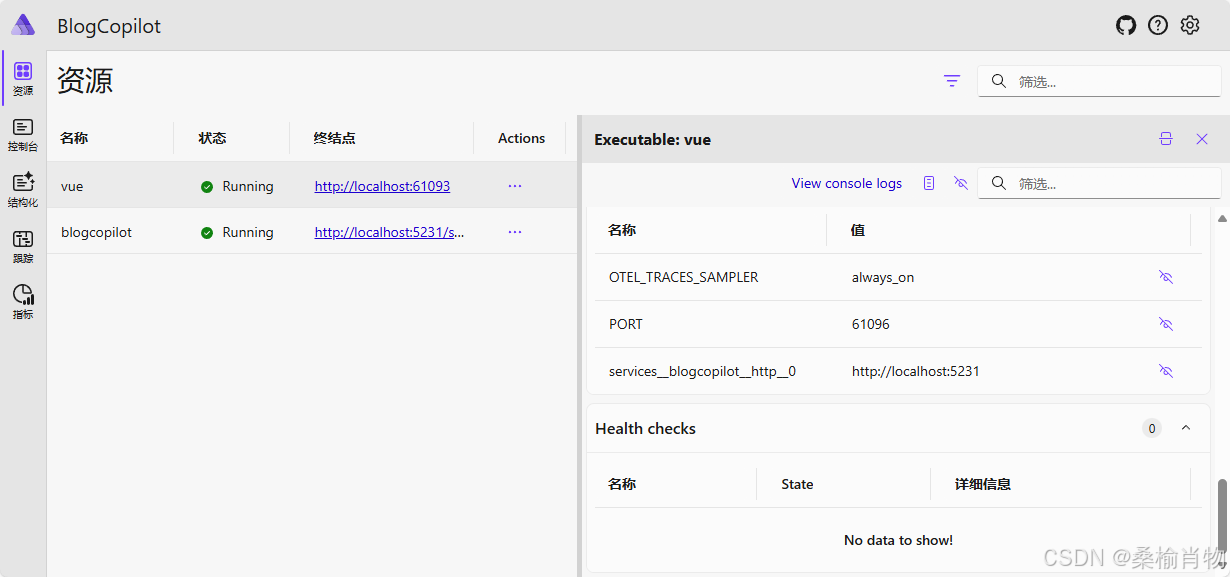The image size is (1230, 577).
Task: Open the help question-mark icon
Action: tap(1158, 25)
